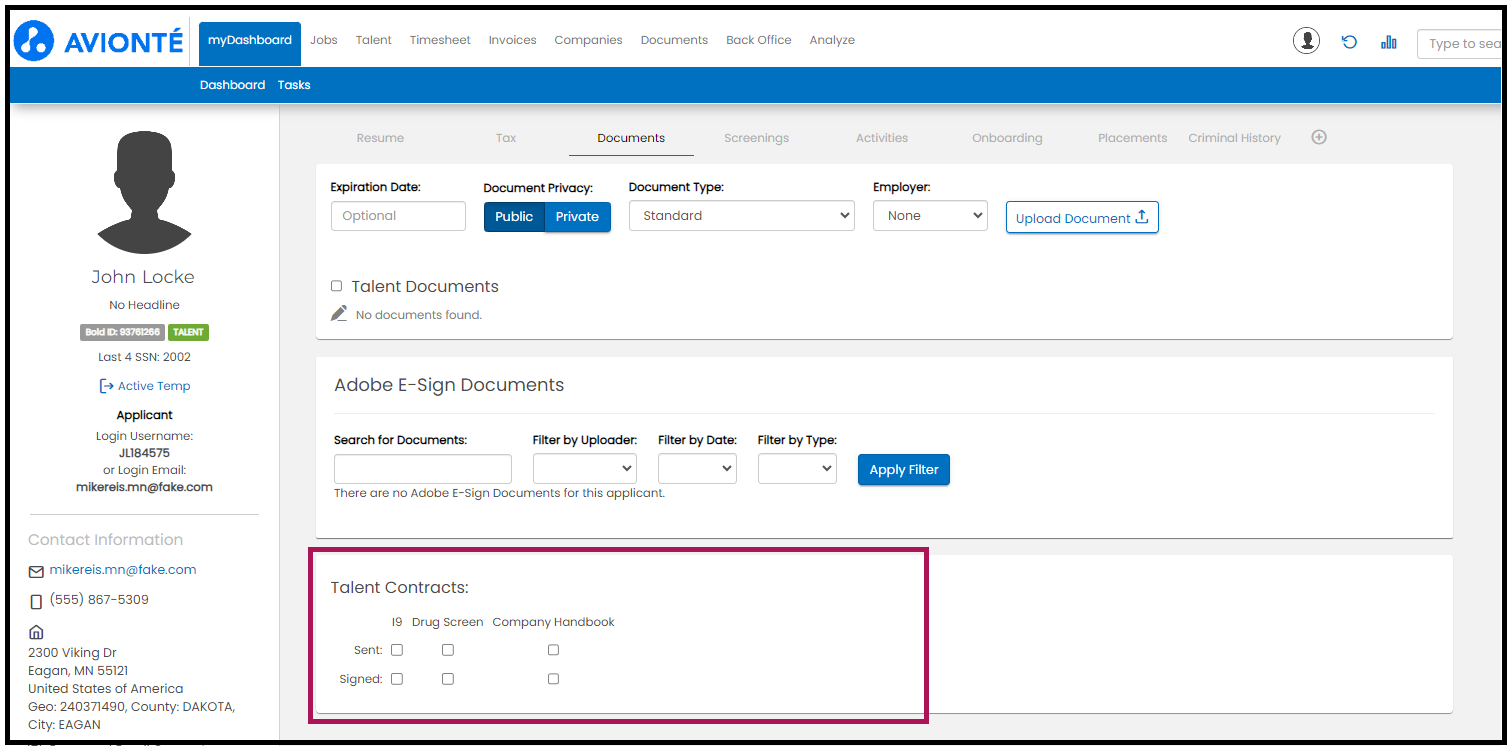
Task: Check the Sent checkbox for I9
Action: pyautogui.click(x=397, y=650)
